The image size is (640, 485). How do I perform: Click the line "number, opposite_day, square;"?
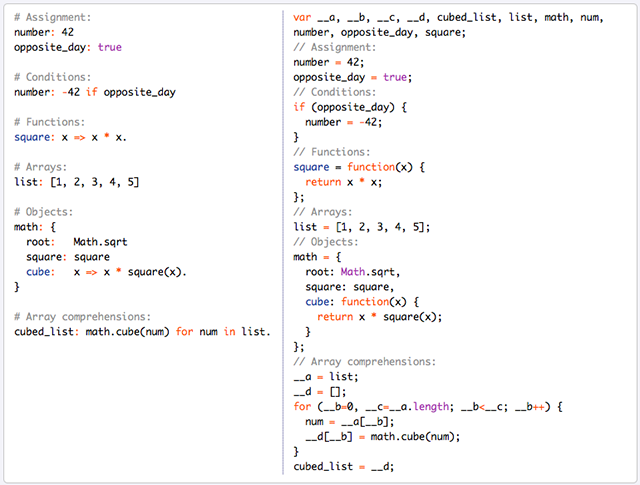380,32
